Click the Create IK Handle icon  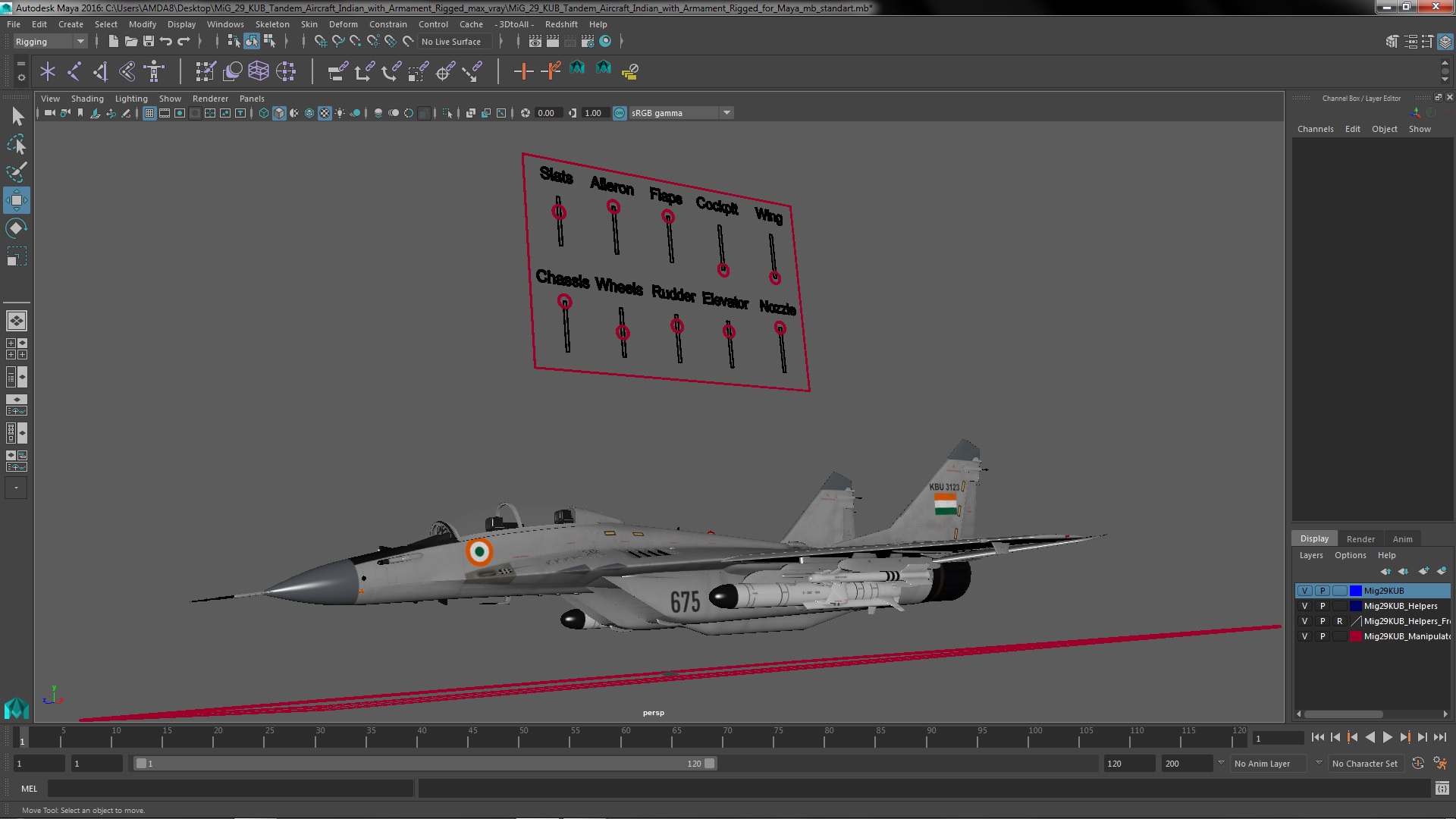100,71
